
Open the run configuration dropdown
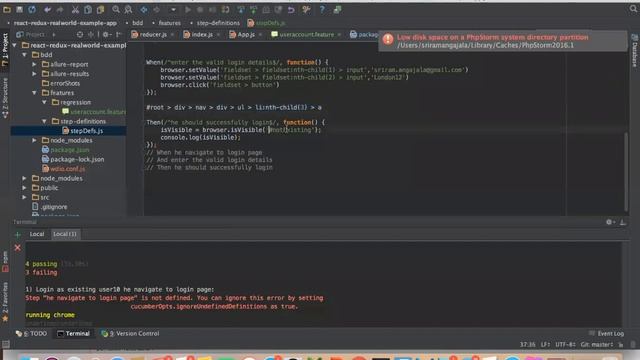tap(173, 9)
